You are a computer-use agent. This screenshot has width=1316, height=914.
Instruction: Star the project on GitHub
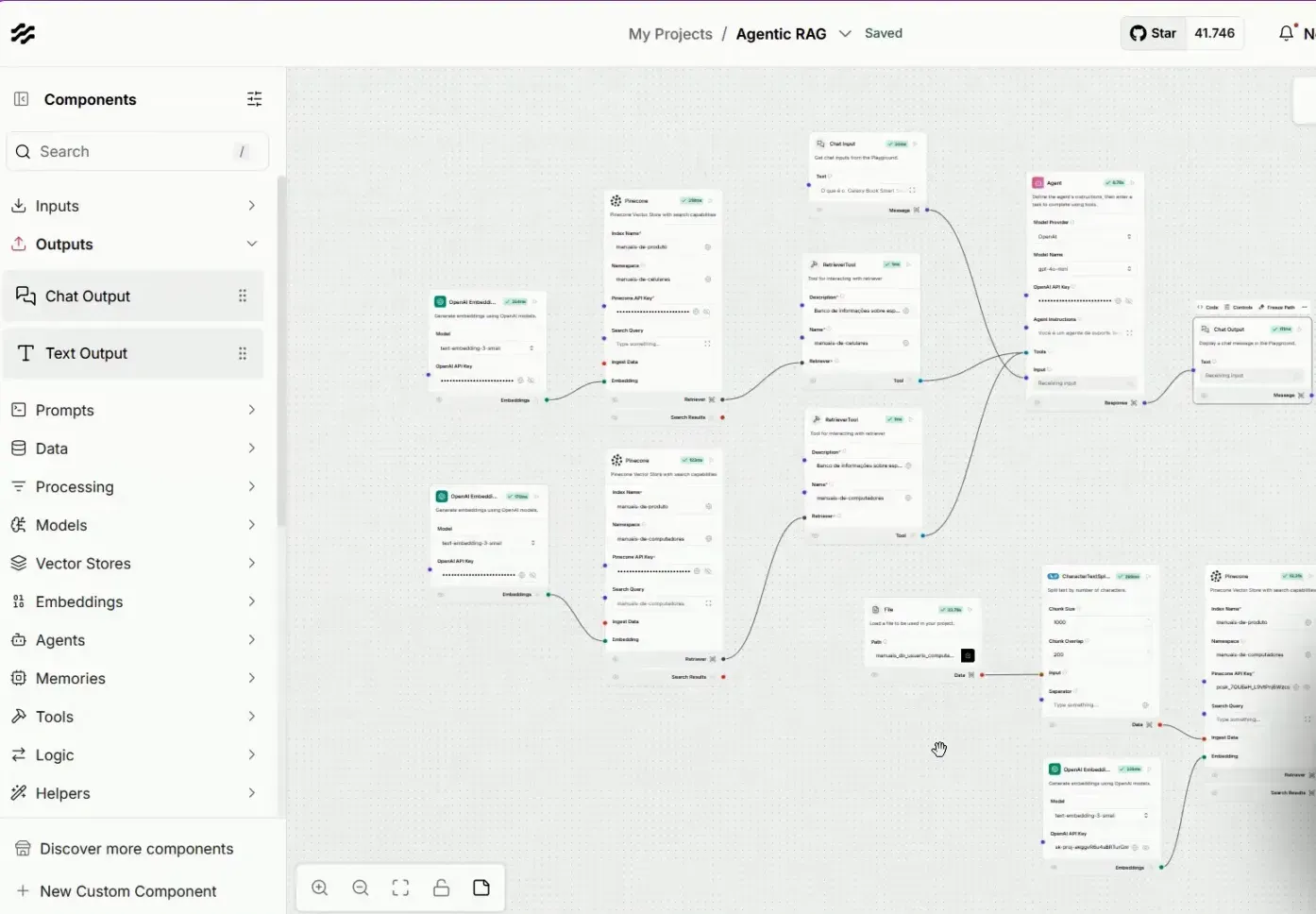pos(1153,33)
